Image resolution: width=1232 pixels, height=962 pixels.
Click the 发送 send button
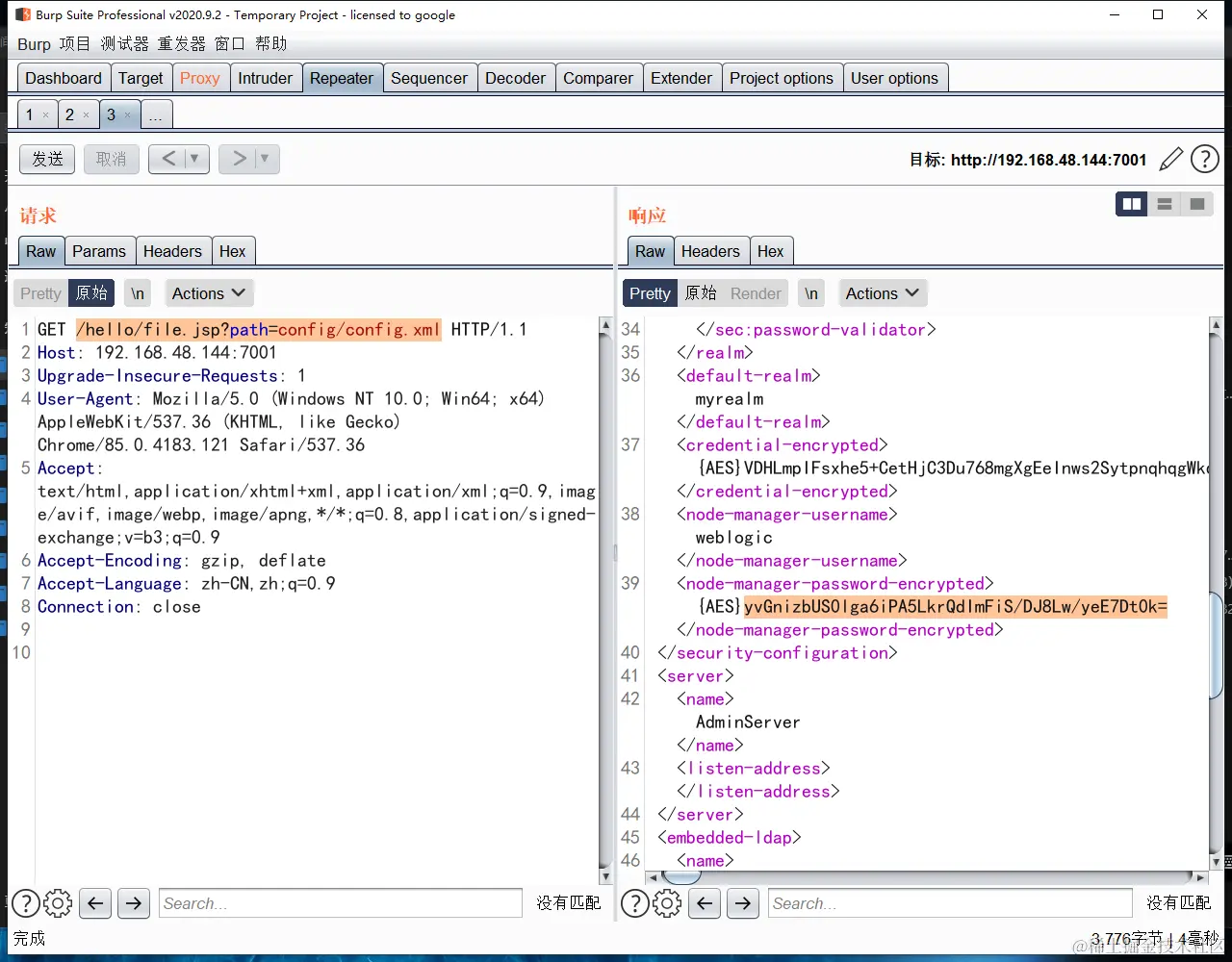pos(47,159)
